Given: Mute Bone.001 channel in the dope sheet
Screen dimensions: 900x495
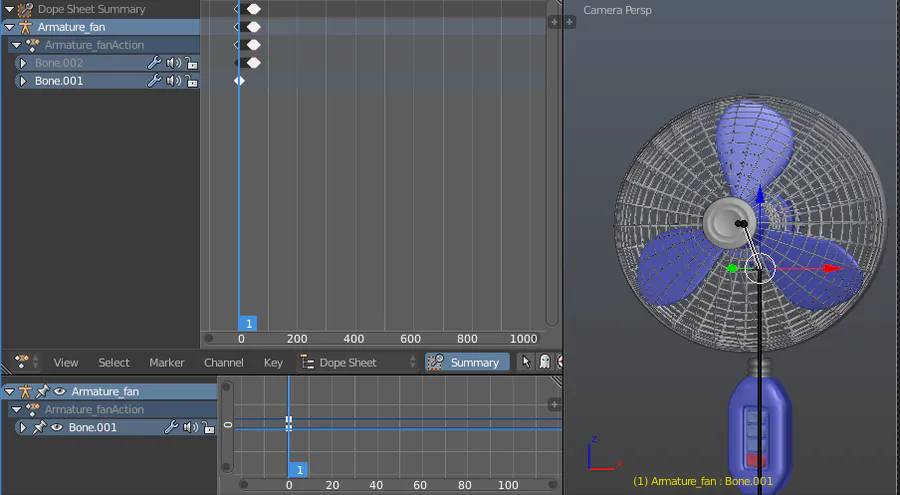Looking at the screenshot, I should pyautogui.click(x=173, y=81).
